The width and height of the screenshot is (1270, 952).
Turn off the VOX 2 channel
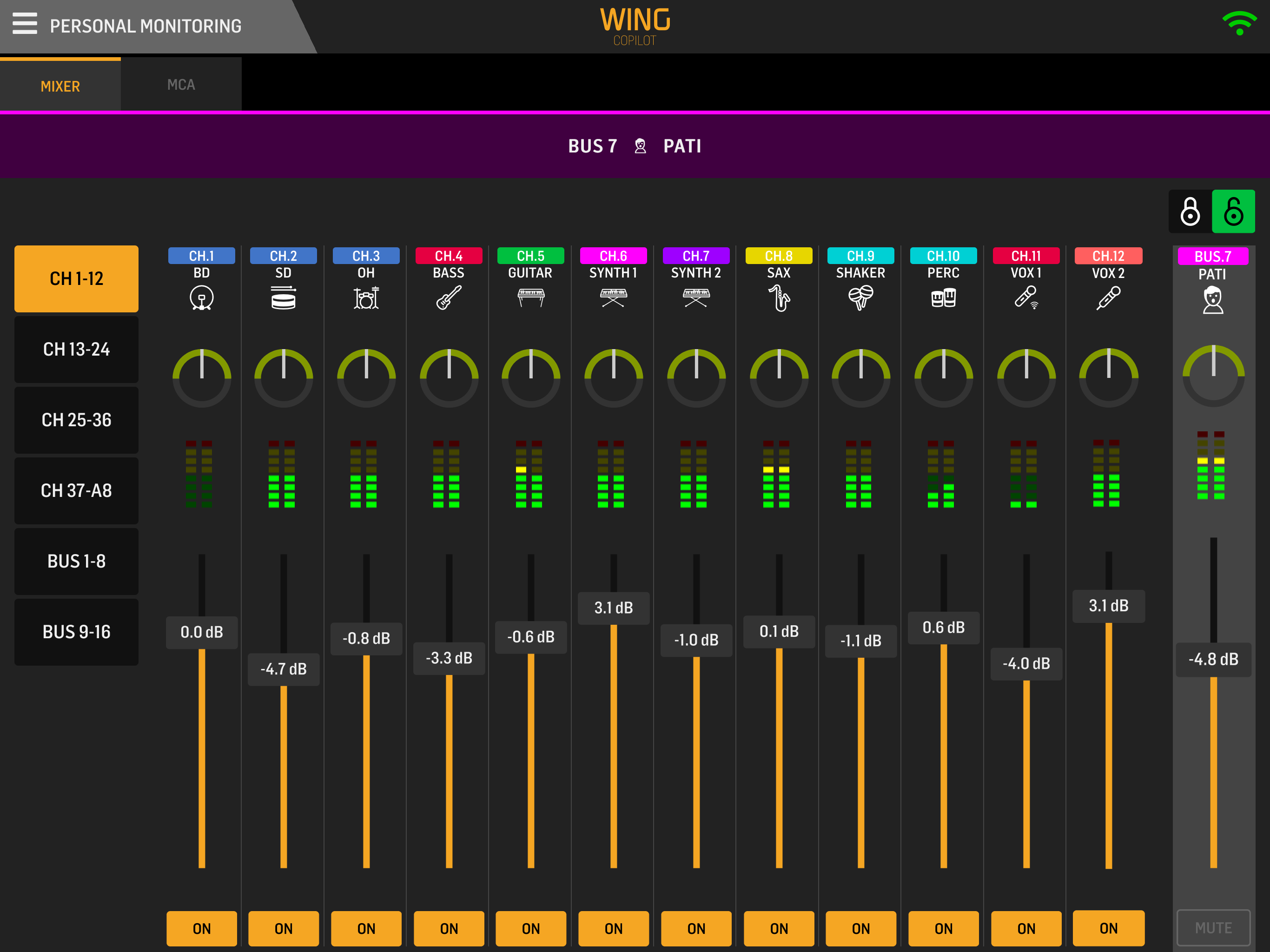[1108, 928]
